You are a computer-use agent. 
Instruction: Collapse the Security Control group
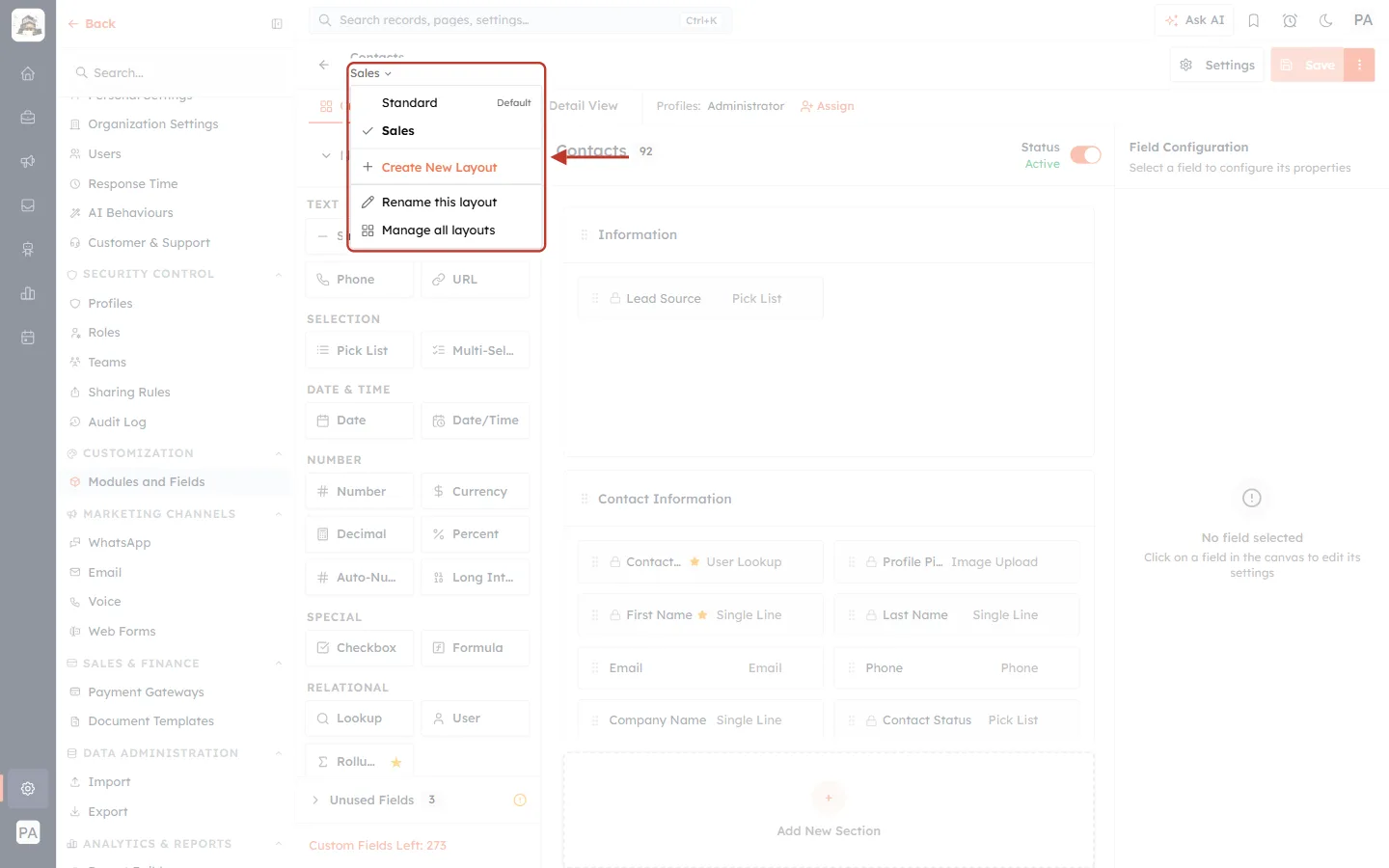coord(279,275)
